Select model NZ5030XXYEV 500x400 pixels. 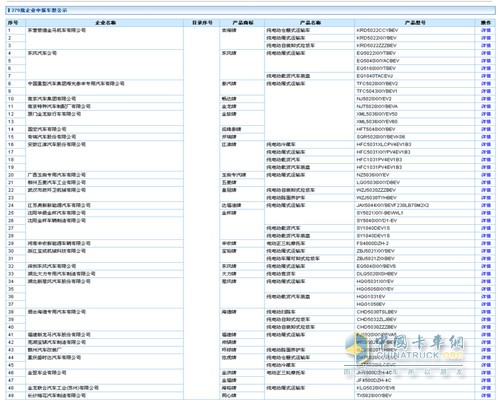tap(373, 175)
